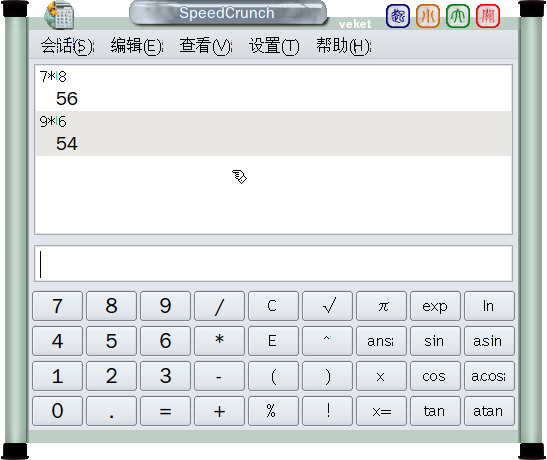Click the minus - button

pos(219,376)
